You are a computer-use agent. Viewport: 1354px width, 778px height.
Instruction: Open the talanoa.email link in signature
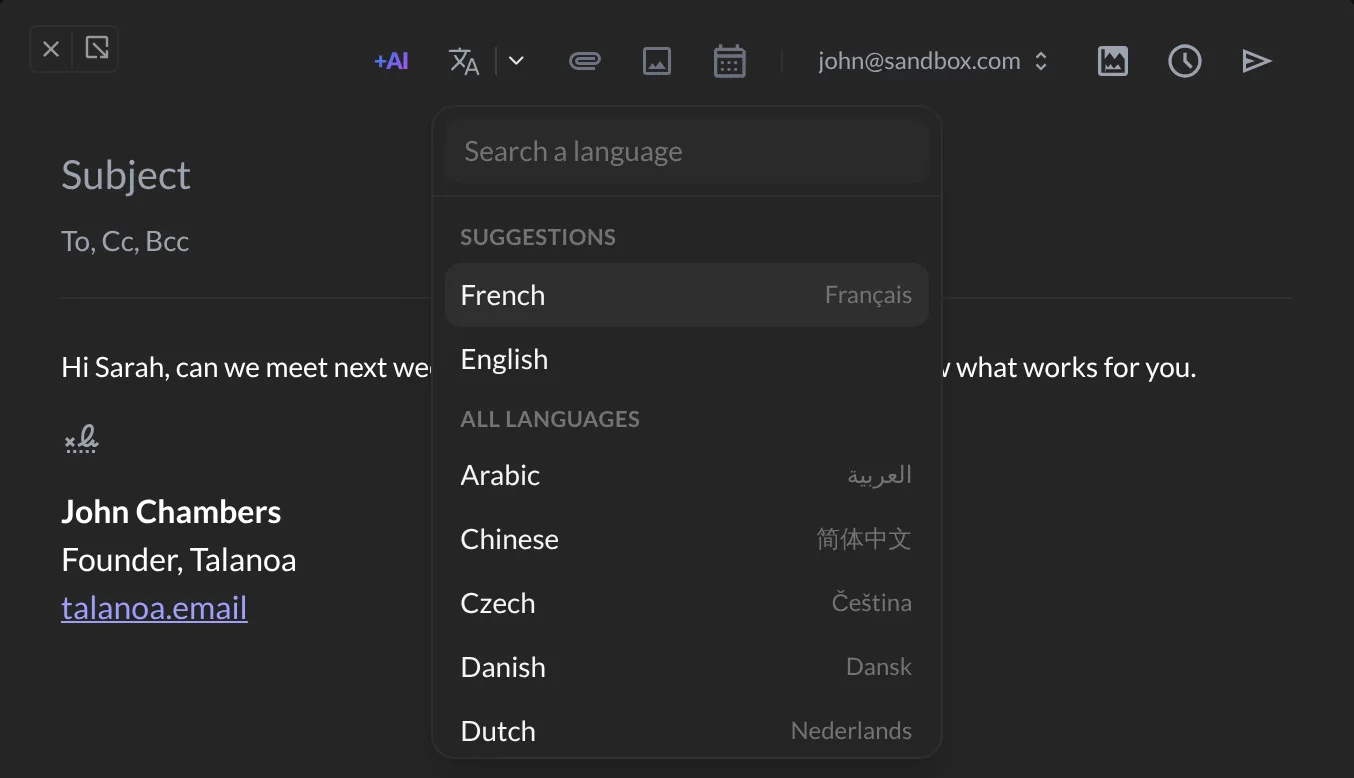pos(154,608)
